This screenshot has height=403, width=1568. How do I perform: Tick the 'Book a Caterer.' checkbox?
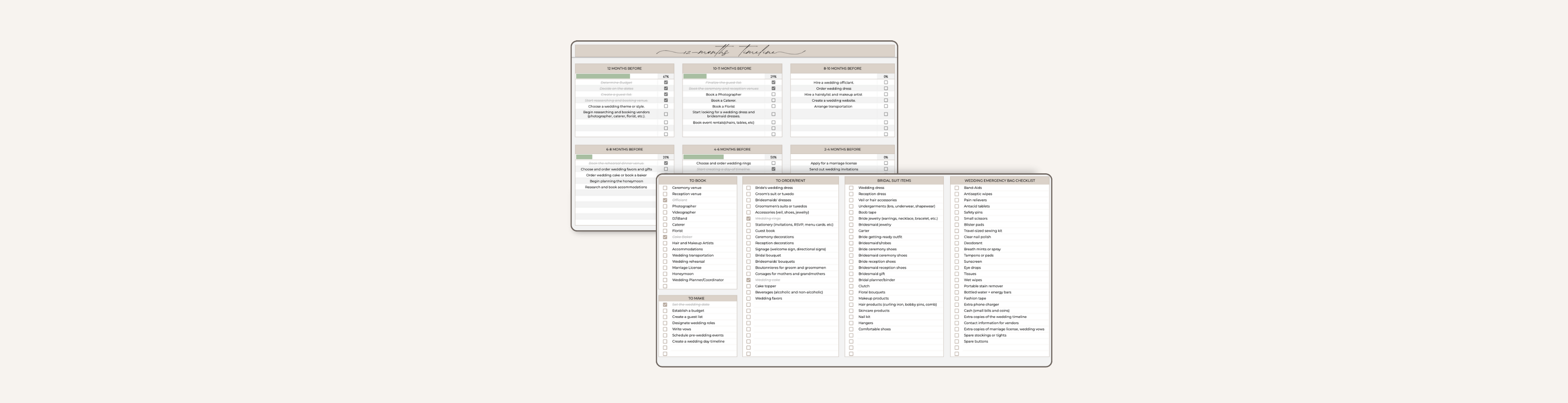coord(774,100)
